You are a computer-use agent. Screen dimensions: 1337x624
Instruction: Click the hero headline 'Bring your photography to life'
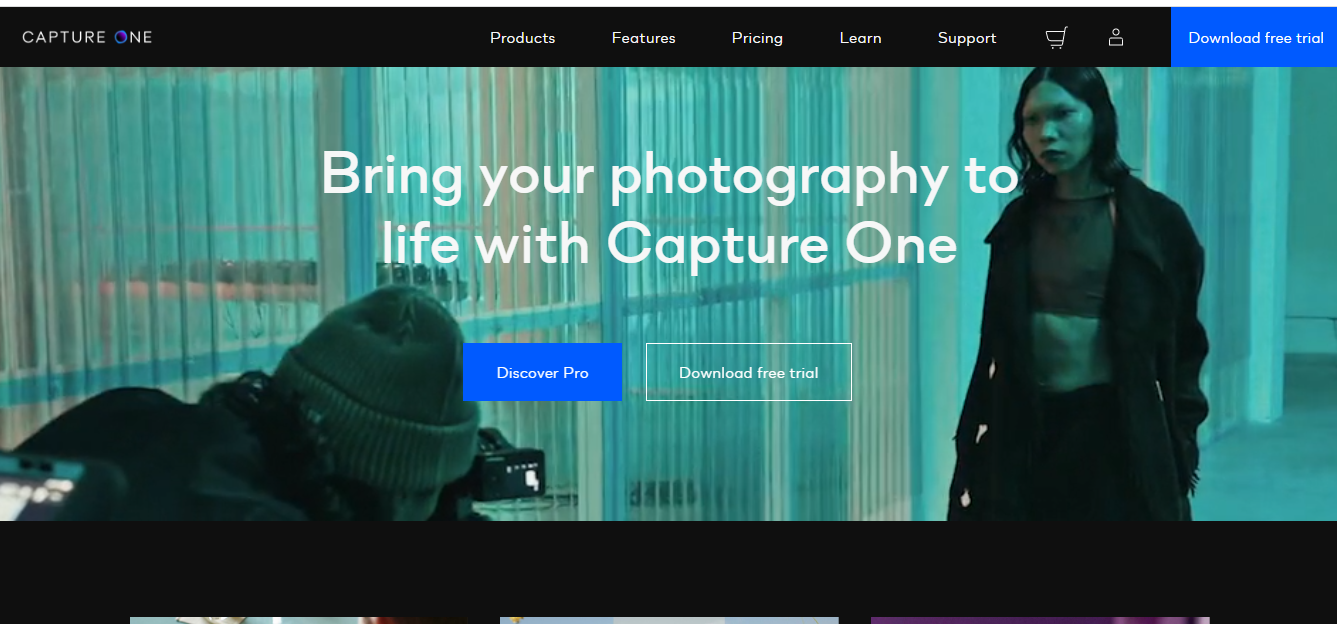pos(669,209)
